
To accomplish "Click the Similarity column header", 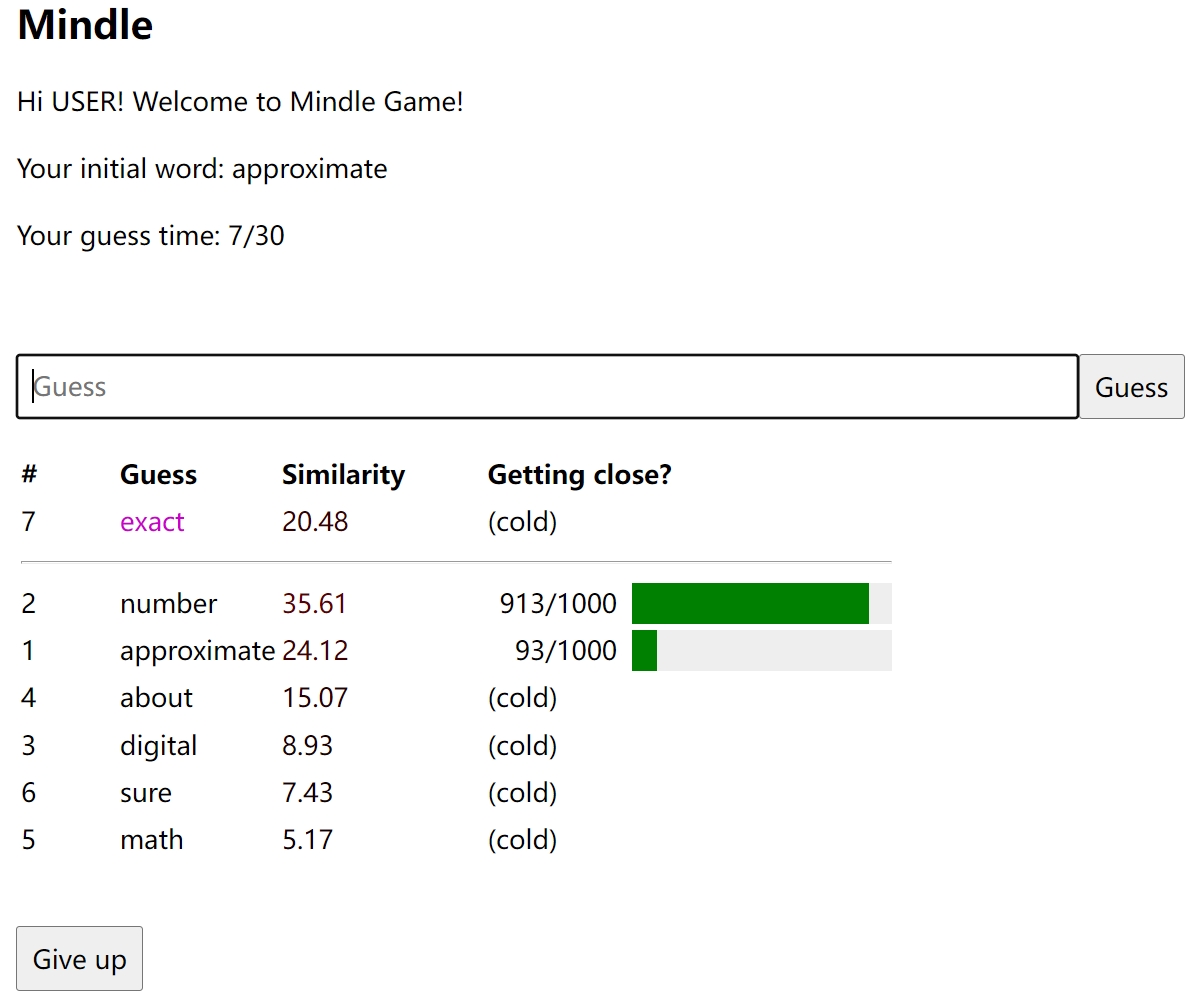I will (343, 474).
